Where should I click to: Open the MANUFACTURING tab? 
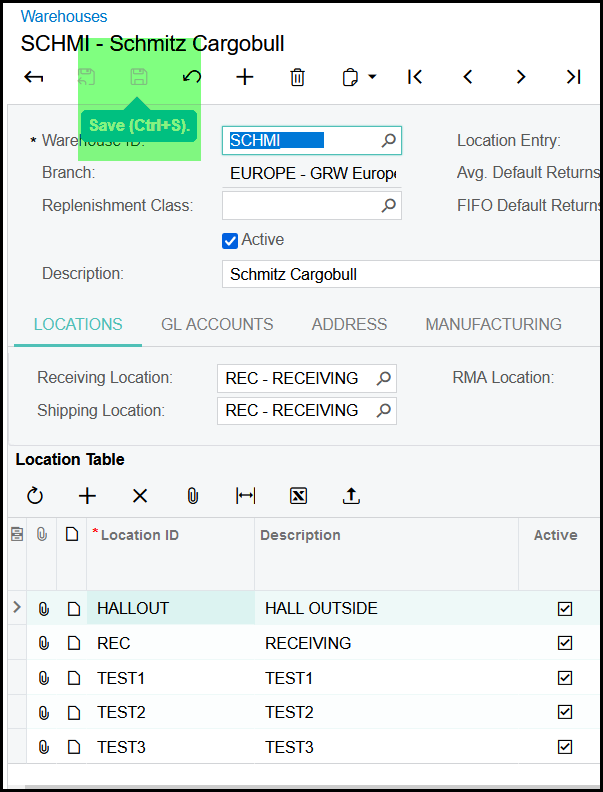[x=493, y=324]
